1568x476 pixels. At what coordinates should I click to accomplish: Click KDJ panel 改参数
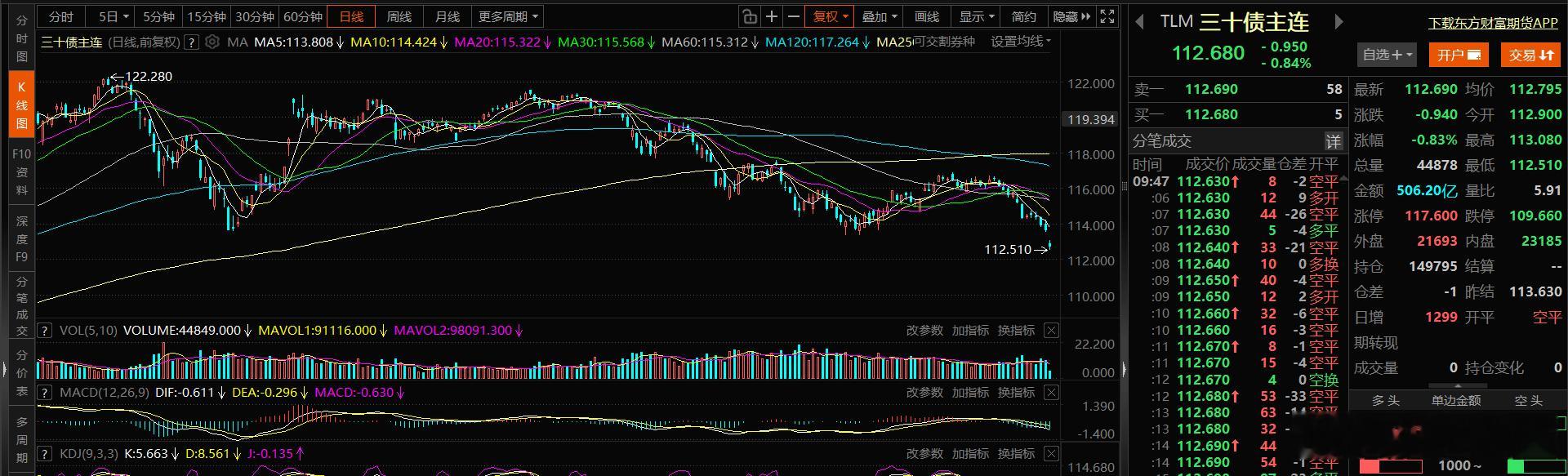pyautogui.click(x=924, y=454)
